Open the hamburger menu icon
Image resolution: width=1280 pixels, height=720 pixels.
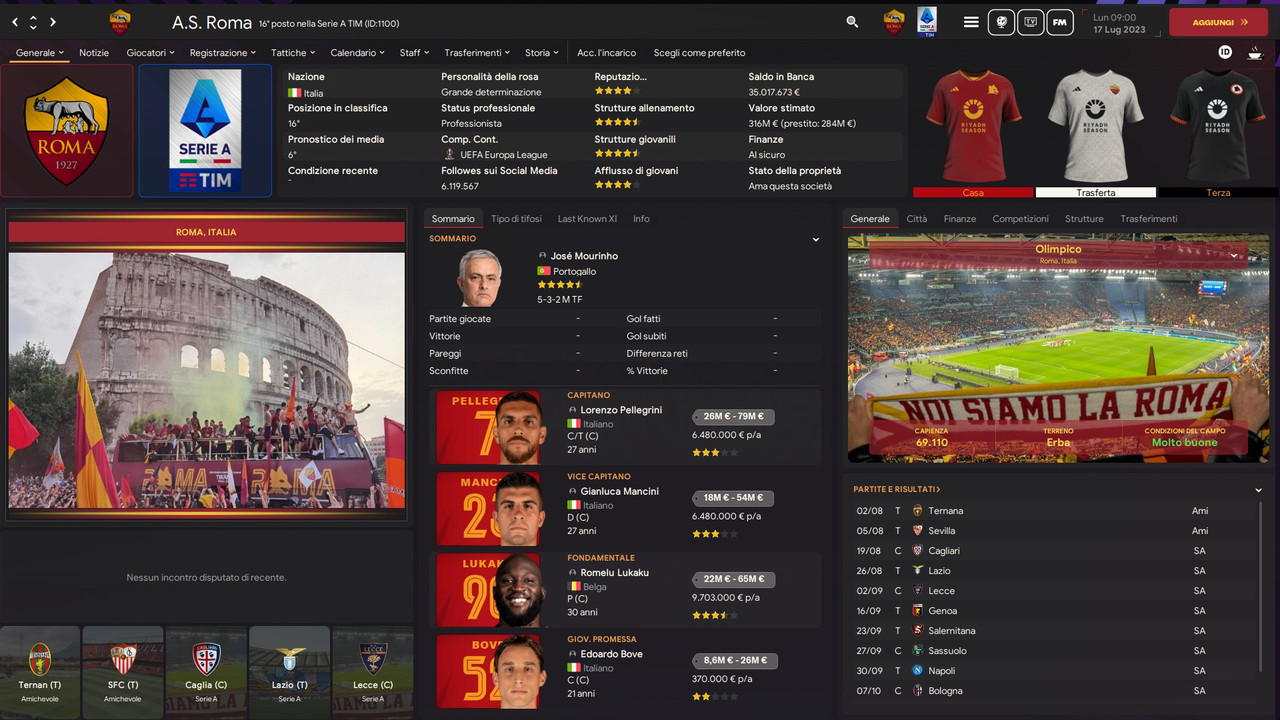point(971,22)
